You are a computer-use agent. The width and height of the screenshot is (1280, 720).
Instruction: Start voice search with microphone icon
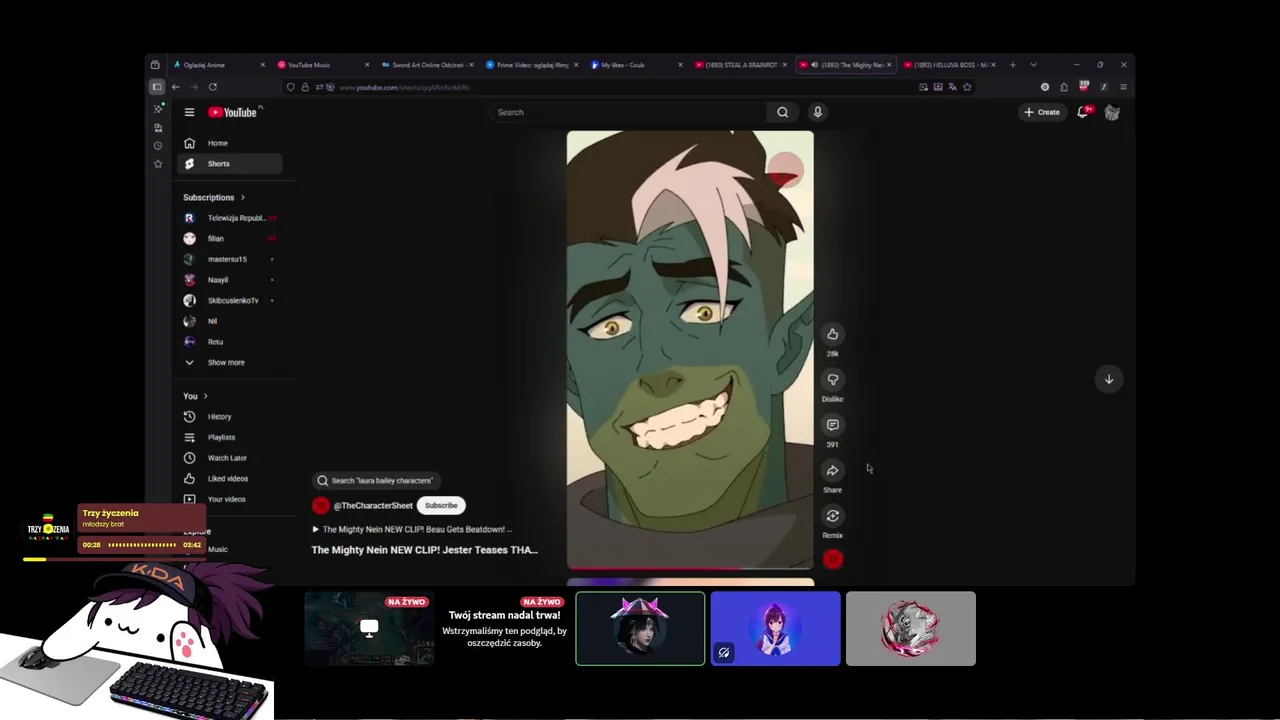[x=817, y=112]
